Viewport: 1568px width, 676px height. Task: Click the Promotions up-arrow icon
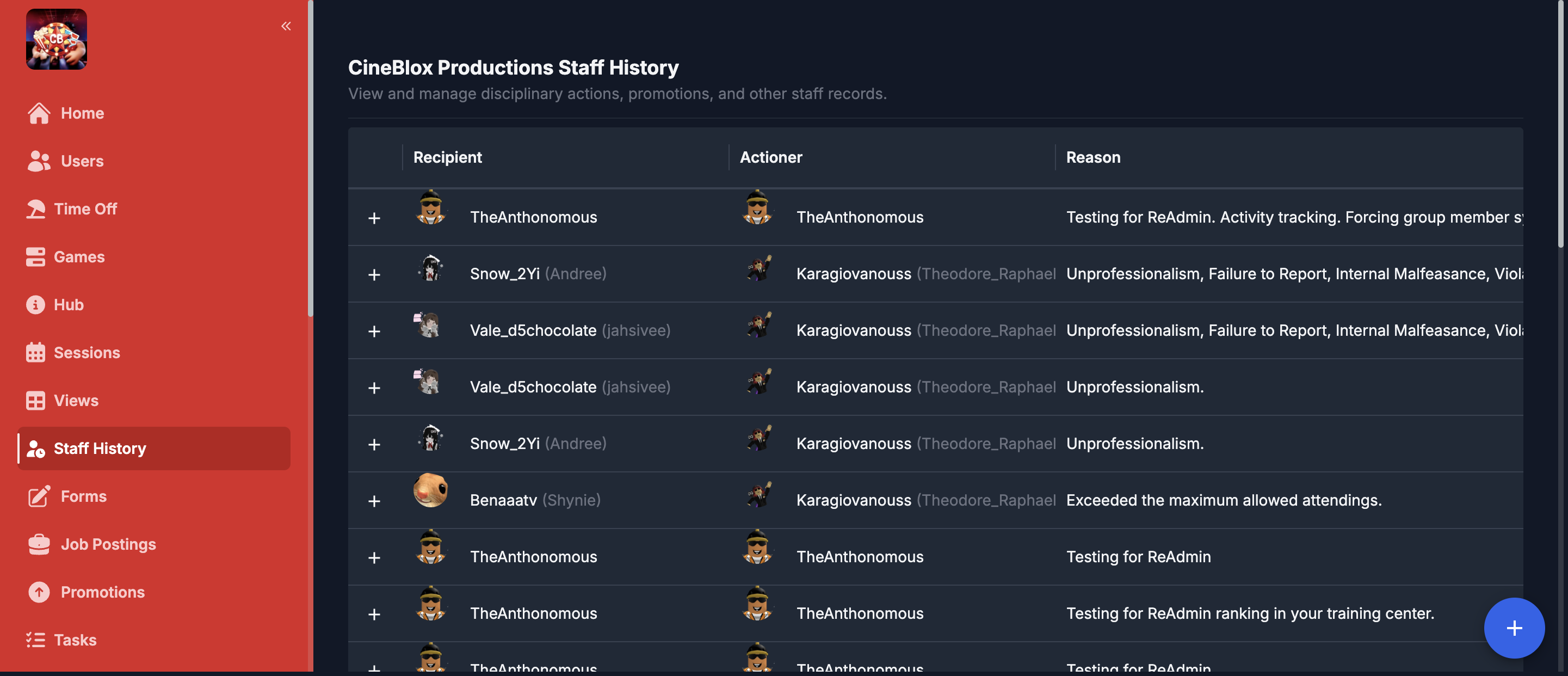coord(39,592)
